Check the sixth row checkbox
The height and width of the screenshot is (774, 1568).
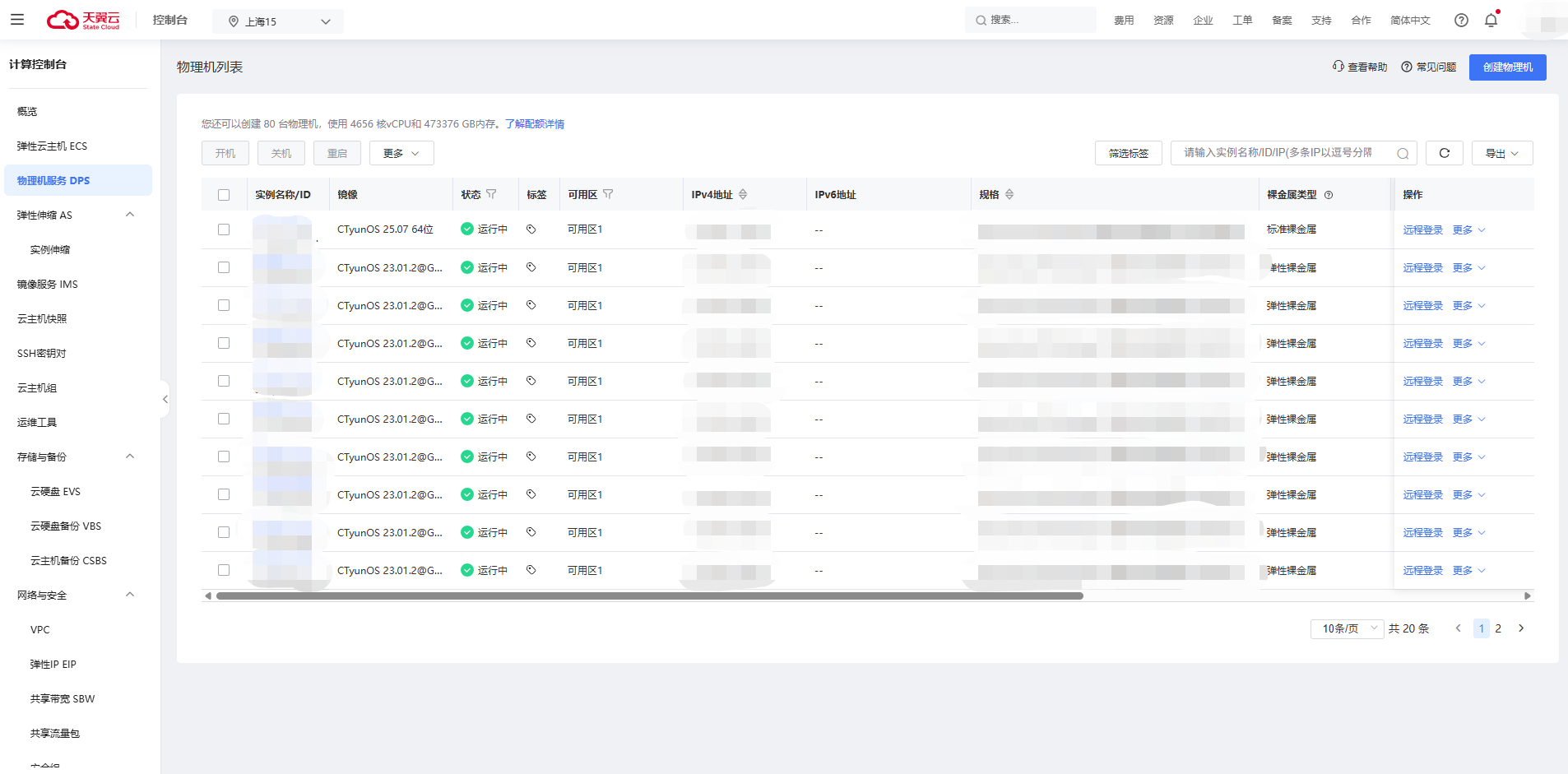224,419
